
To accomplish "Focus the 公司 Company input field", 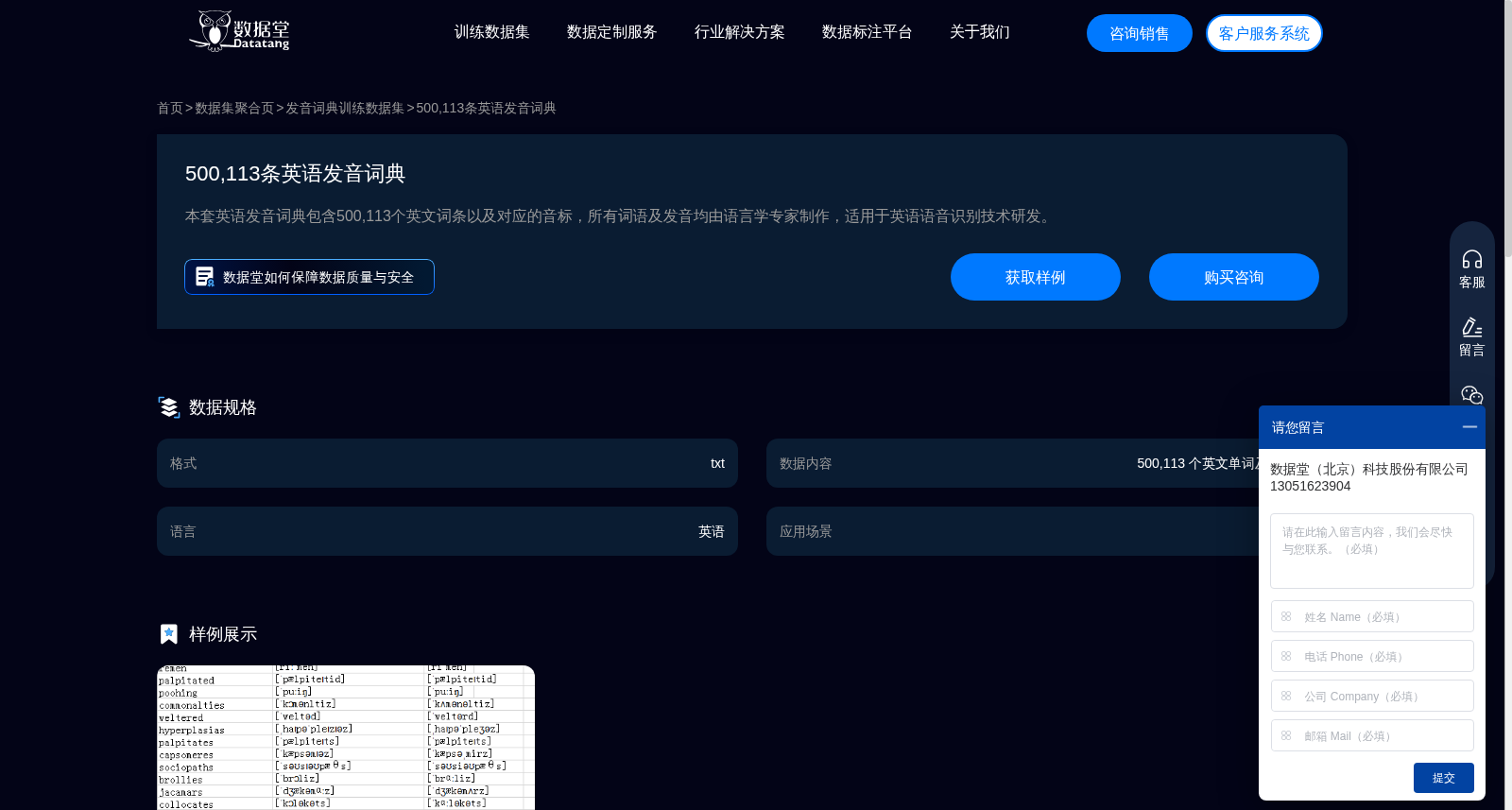I will [1372, 696].
